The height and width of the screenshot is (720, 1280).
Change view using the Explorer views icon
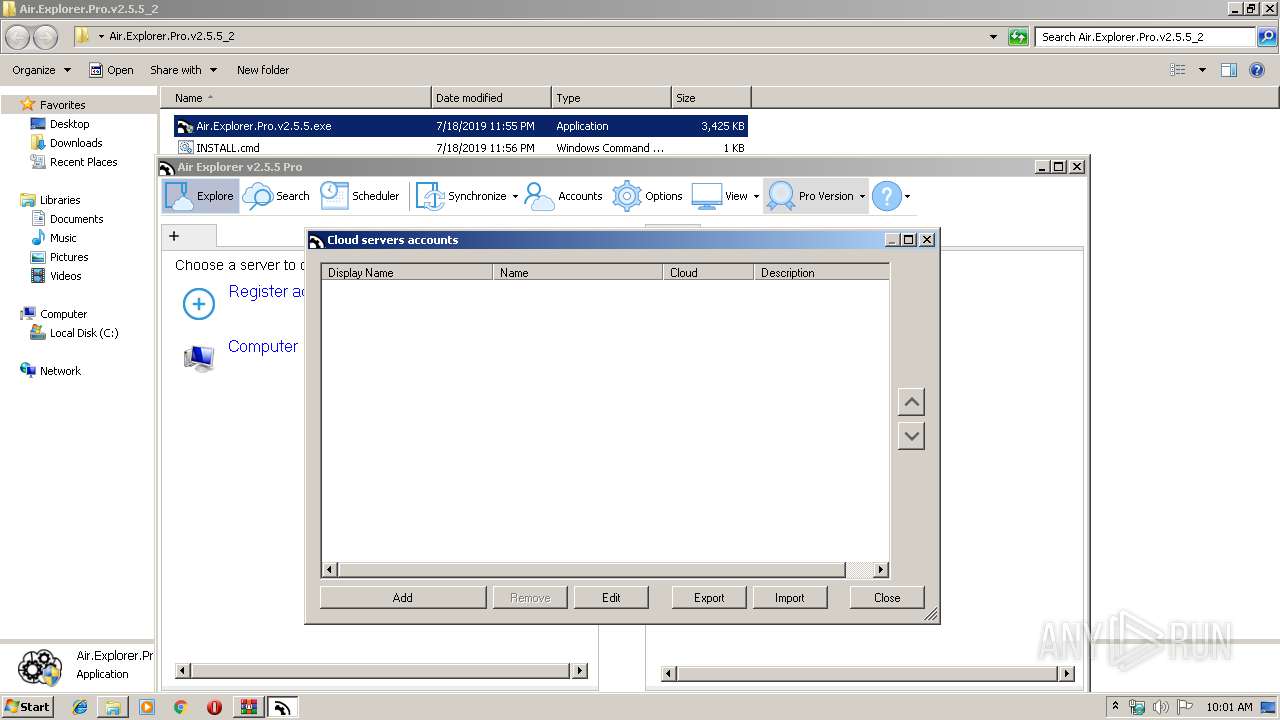coord(1178,70)
